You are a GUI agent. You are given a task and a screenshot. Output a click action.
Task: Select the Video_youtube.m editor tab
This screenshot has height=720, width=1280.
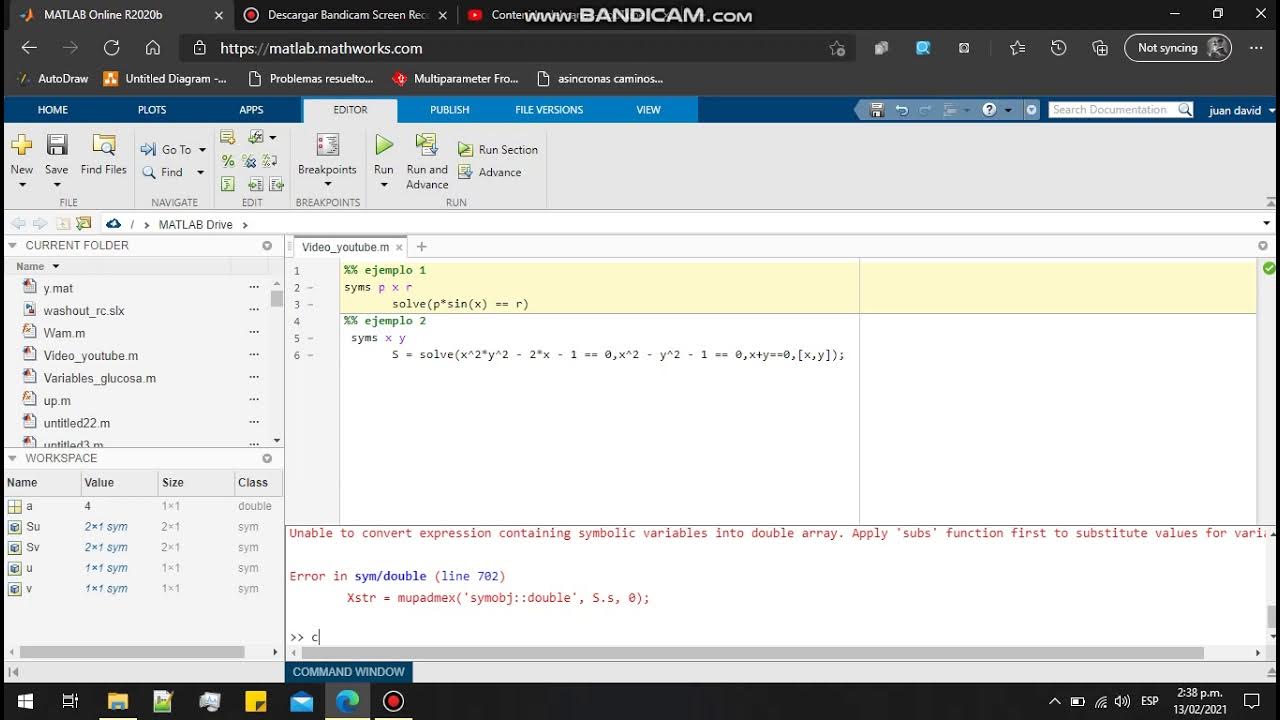click(345, 247)
